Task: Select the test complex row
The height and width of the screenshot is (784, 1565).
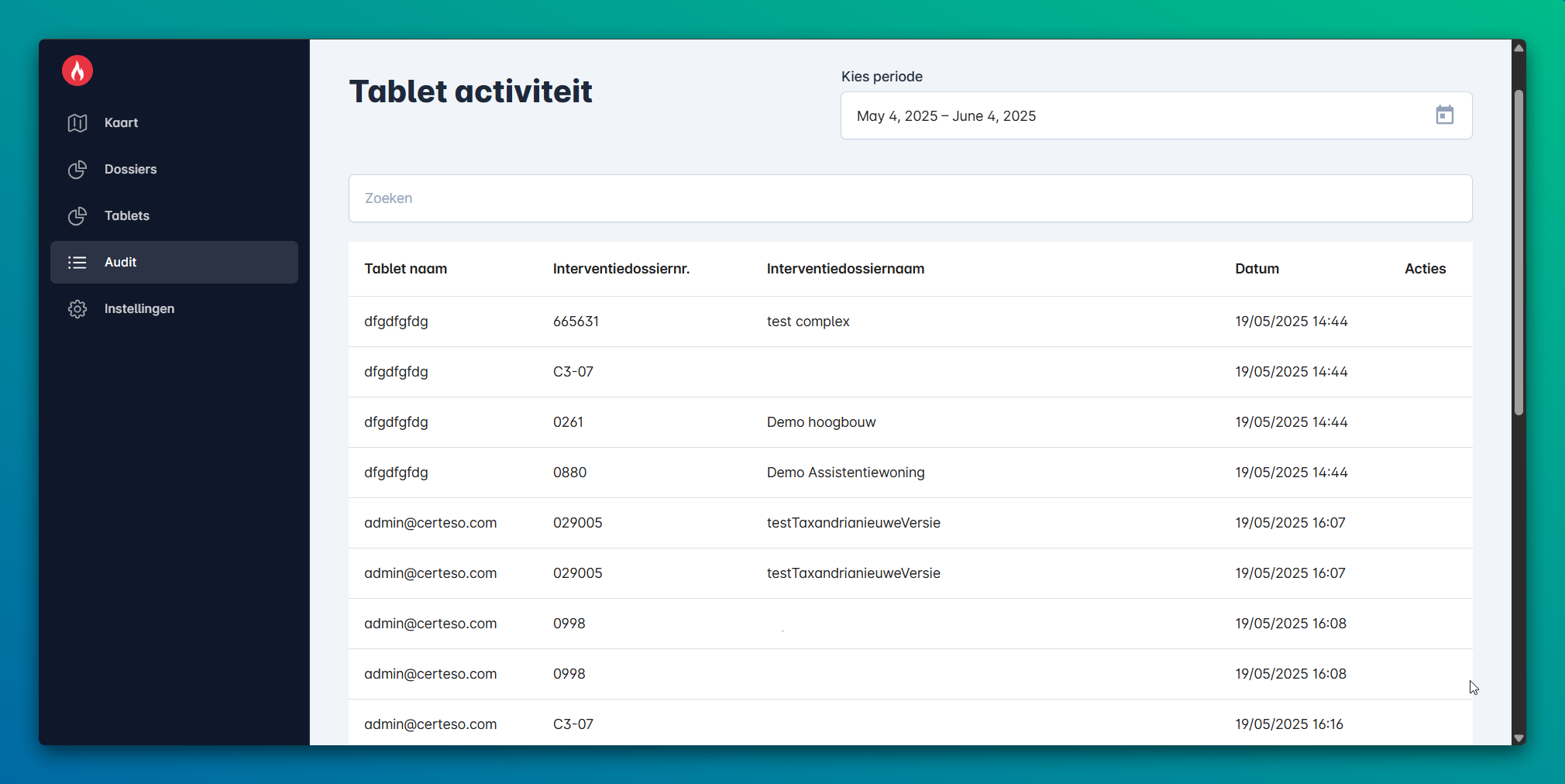Action: pos(808,322)
